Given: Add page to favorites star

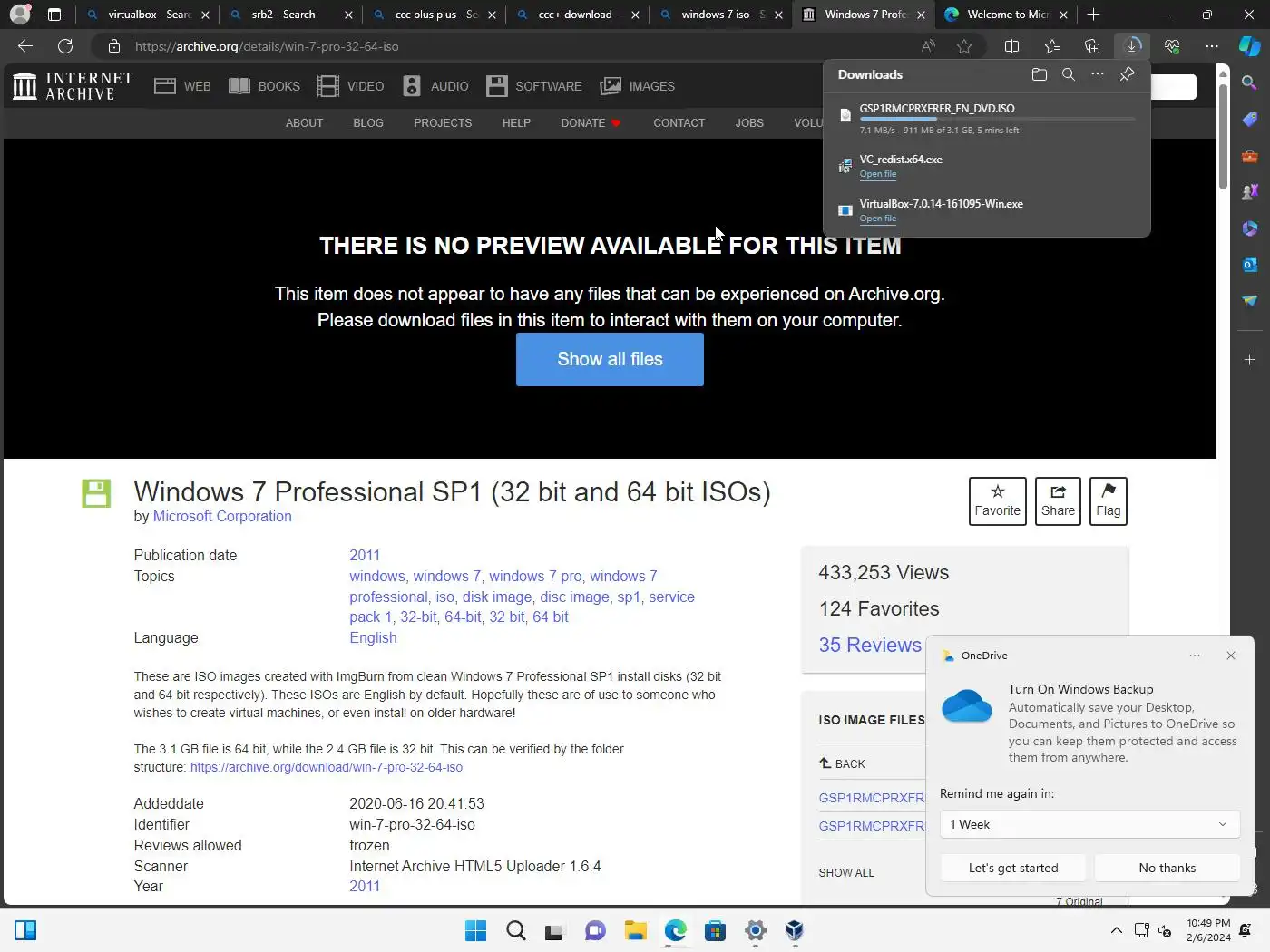Looking at the screenshot, I should (x=964, y=46).
